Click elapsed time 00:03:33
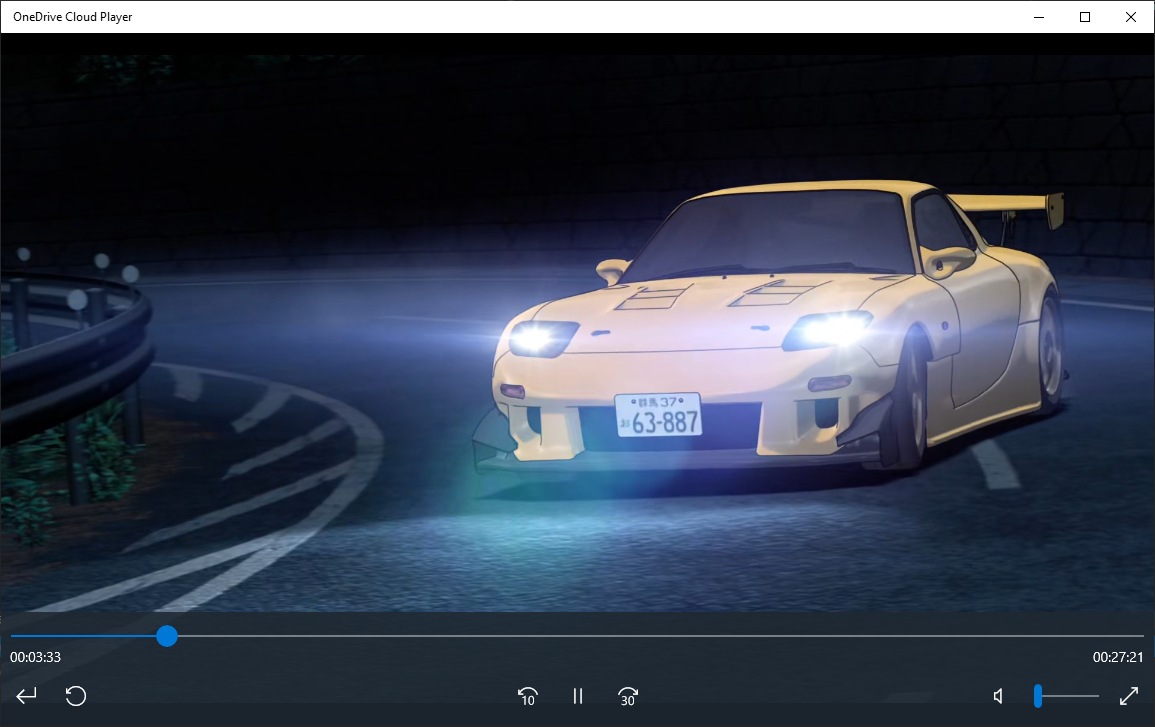The width and height of the screenshot is (1155, 727). point(35,657)
